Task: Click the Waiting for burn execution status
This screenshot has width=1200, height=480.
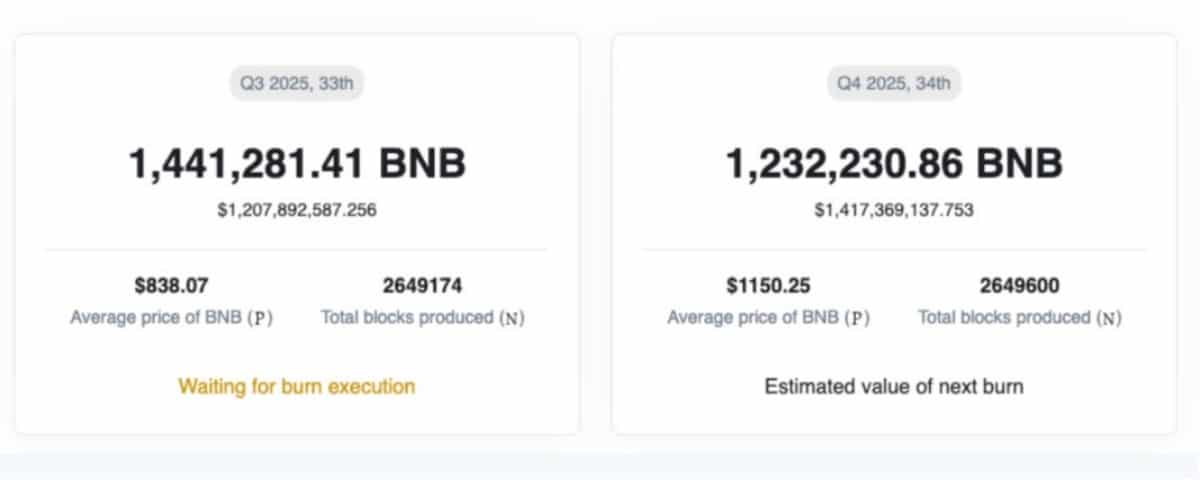Action: click(x=296, y=386)
